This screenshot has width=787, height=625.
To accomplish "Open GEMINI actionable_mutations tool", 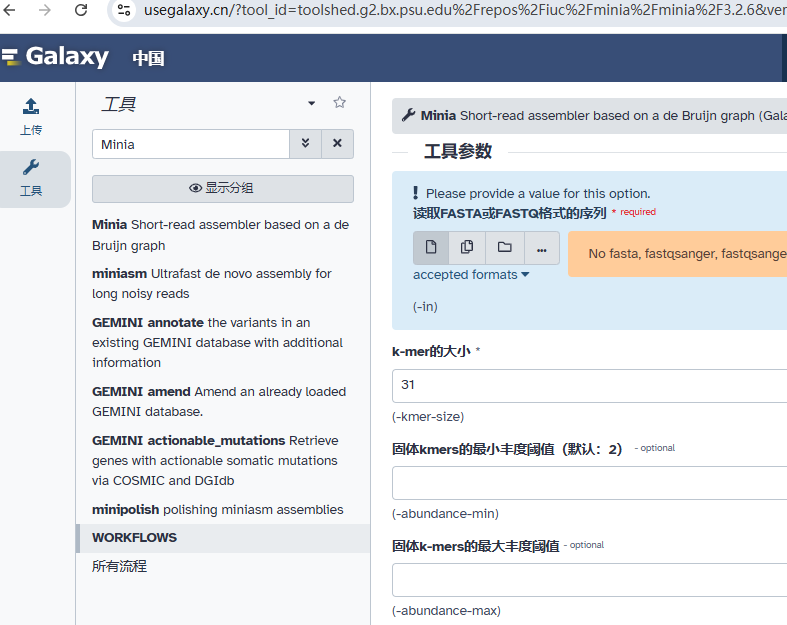I will click(x=215, y=460).
